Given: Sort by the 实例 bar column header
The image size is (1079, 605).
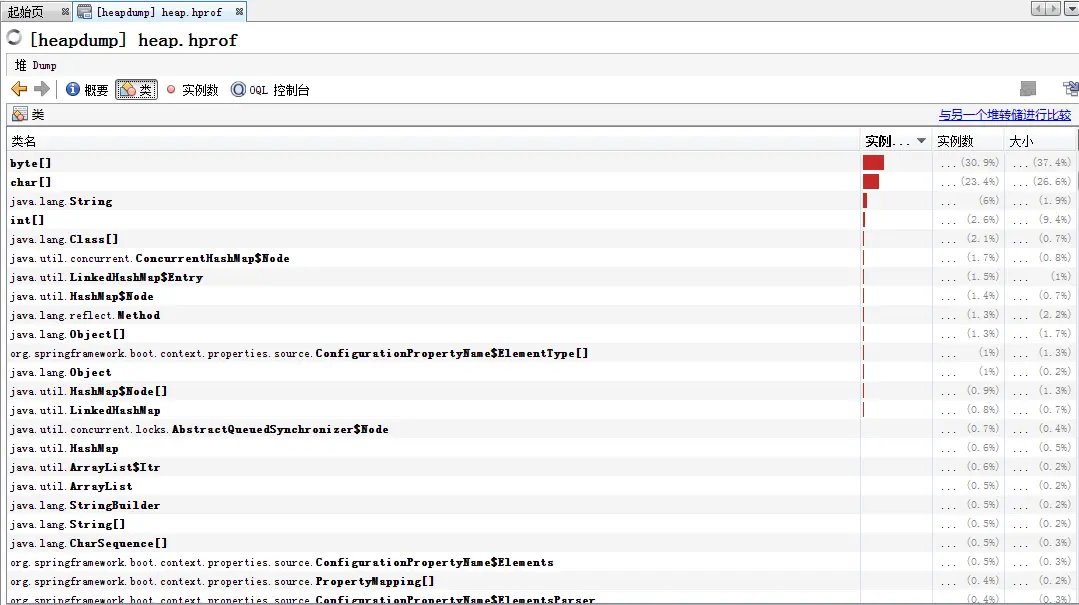Looking at the screenshot, I should tap(895, 141).
